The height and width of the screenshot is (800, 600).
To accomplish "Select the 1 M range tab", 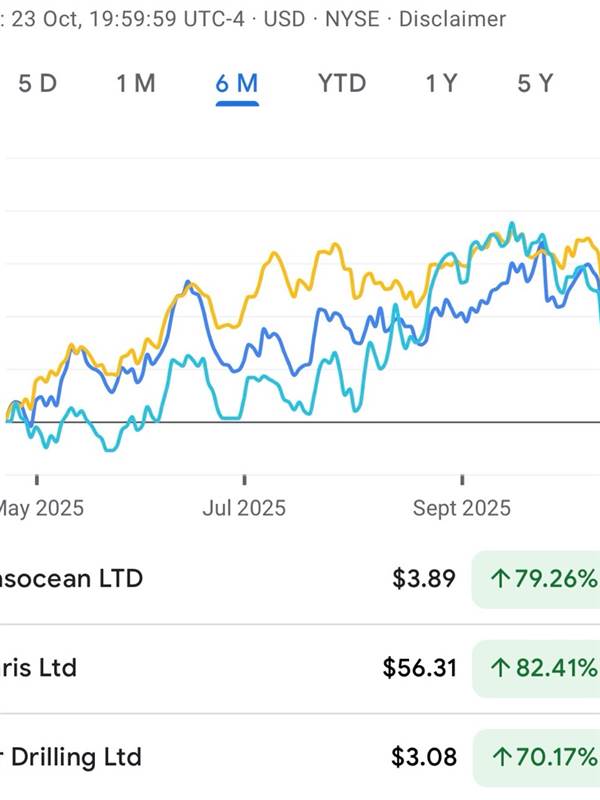I will click(x=136, y=83).
